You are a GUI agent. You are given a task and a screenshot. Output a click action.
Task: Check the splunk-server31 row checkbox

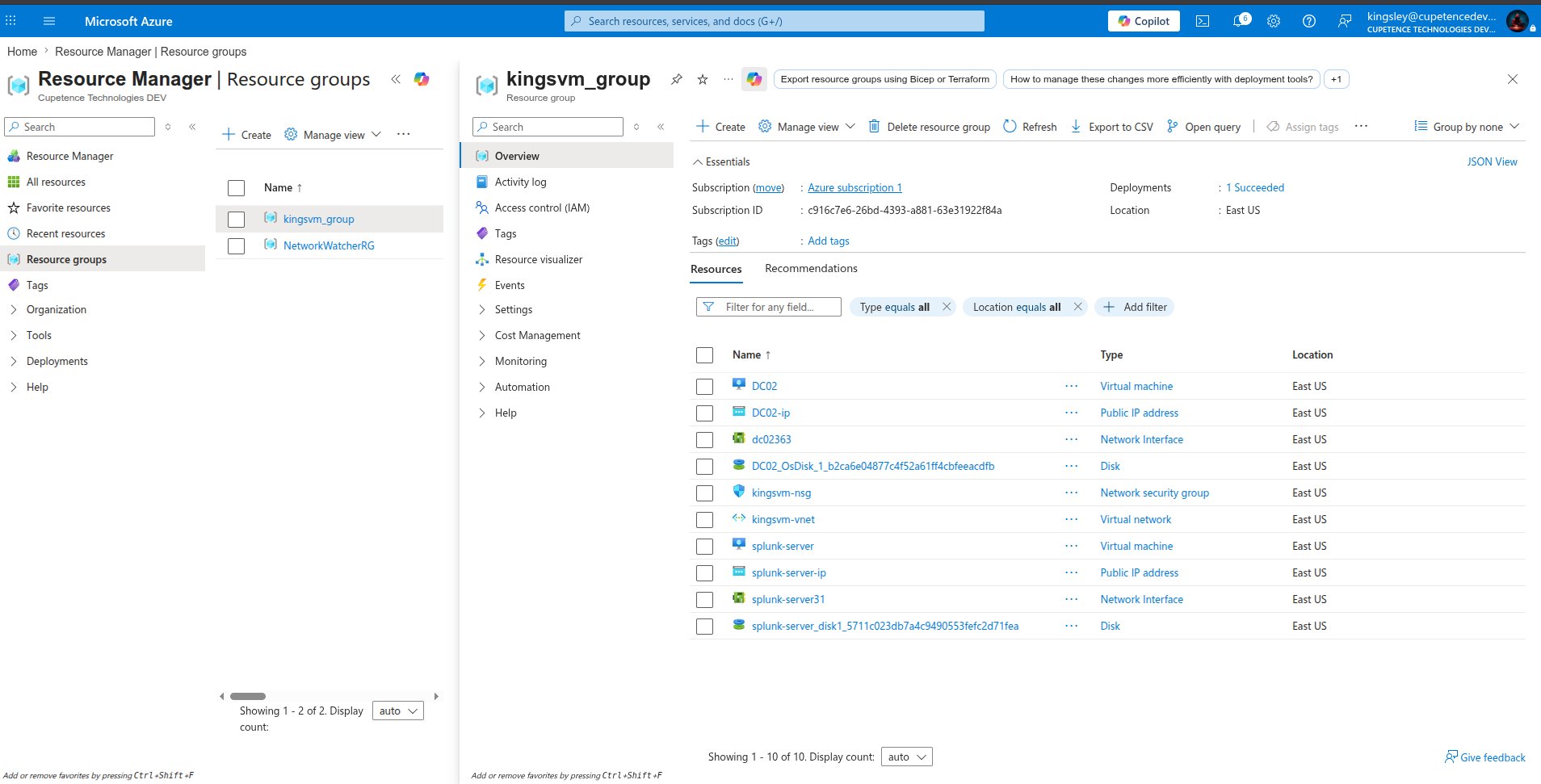point(704,600)
